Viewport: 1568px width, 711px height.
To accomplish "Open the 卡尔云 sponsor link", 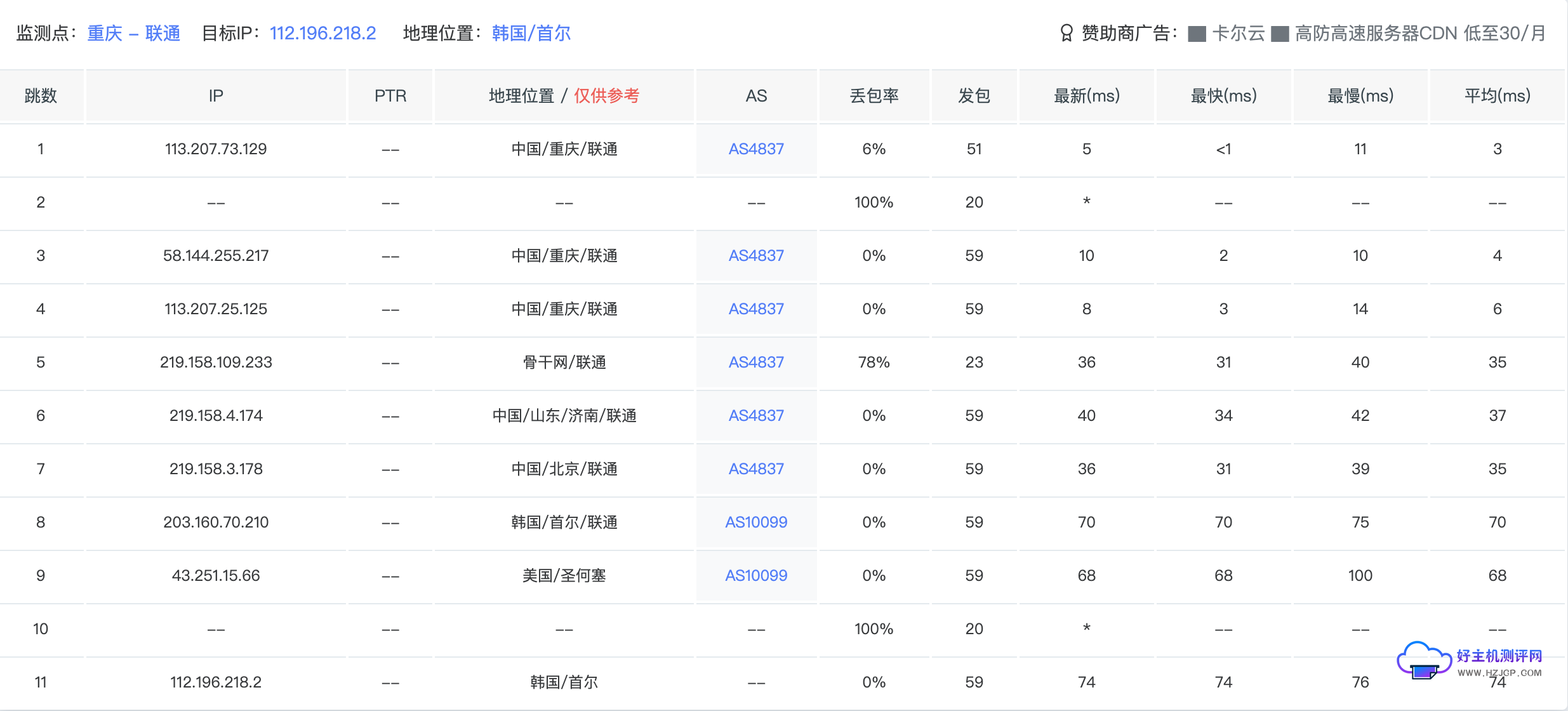I will (x=1238, y=33).
